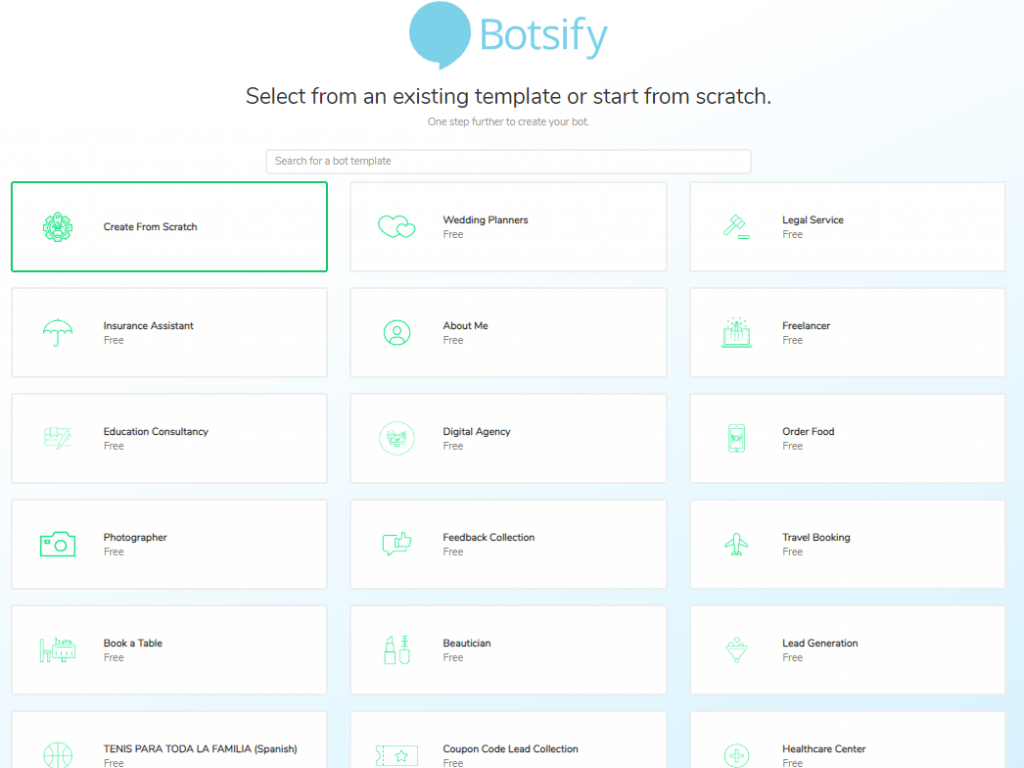Image resolution: width=1024 pixels, height=768 pixels.
Task: Click the Create From Scratch rocket icon
Action: (57, 227)
